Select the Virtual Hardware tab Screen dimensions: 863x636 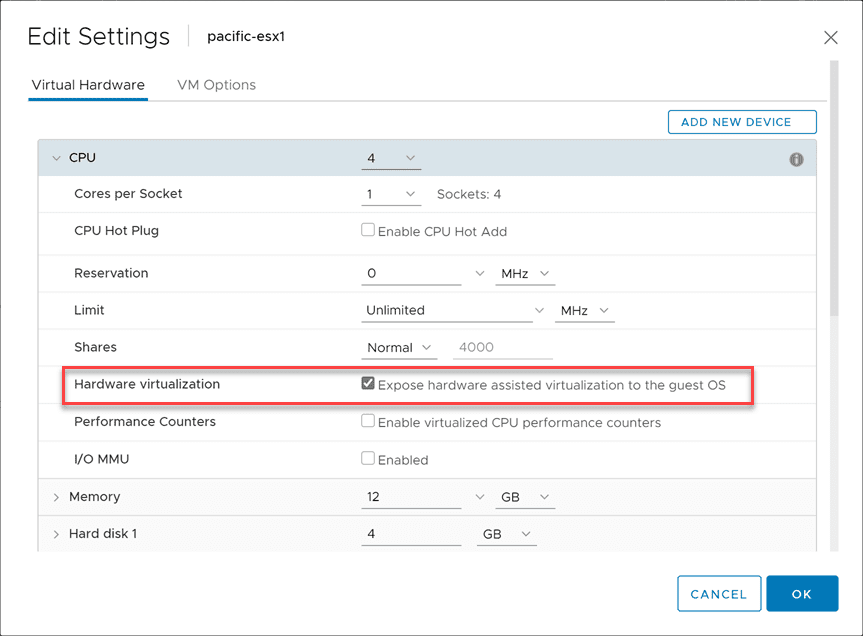point(88,85)
